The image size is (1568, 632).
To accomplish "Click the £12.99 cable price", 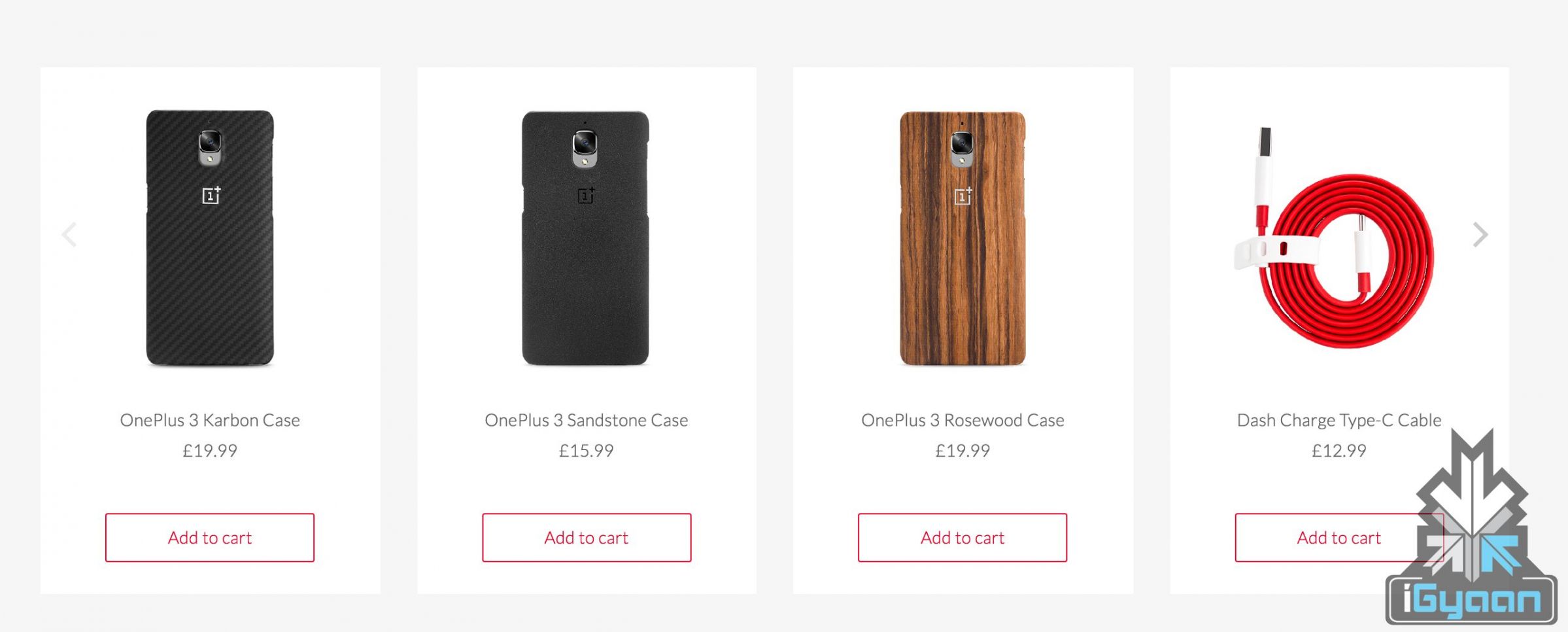I will click(x=1338, y=451).
